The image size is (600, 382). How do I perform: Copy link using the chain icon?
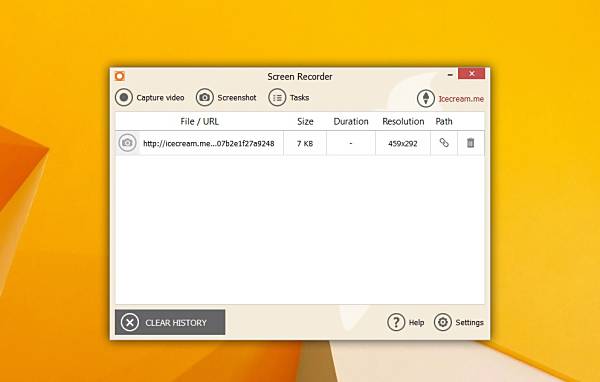tap(444, 143)
